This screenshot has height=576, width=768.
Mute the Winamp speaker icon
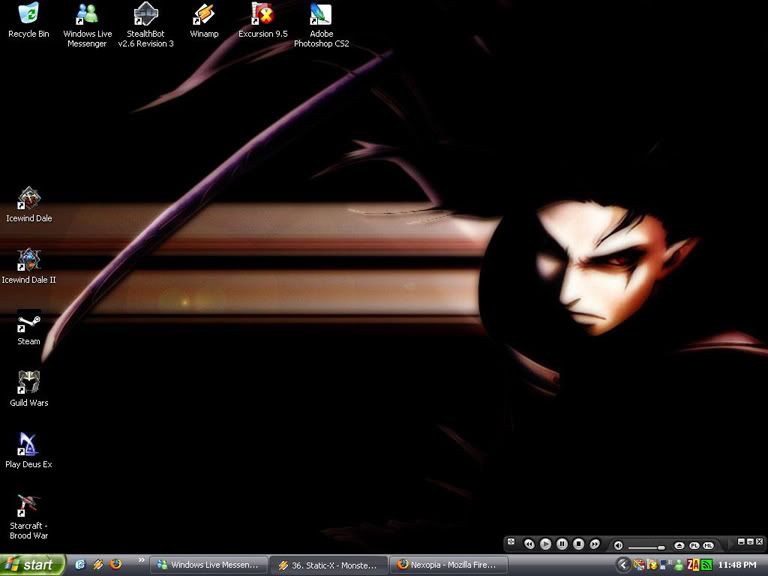click(618, 545)
